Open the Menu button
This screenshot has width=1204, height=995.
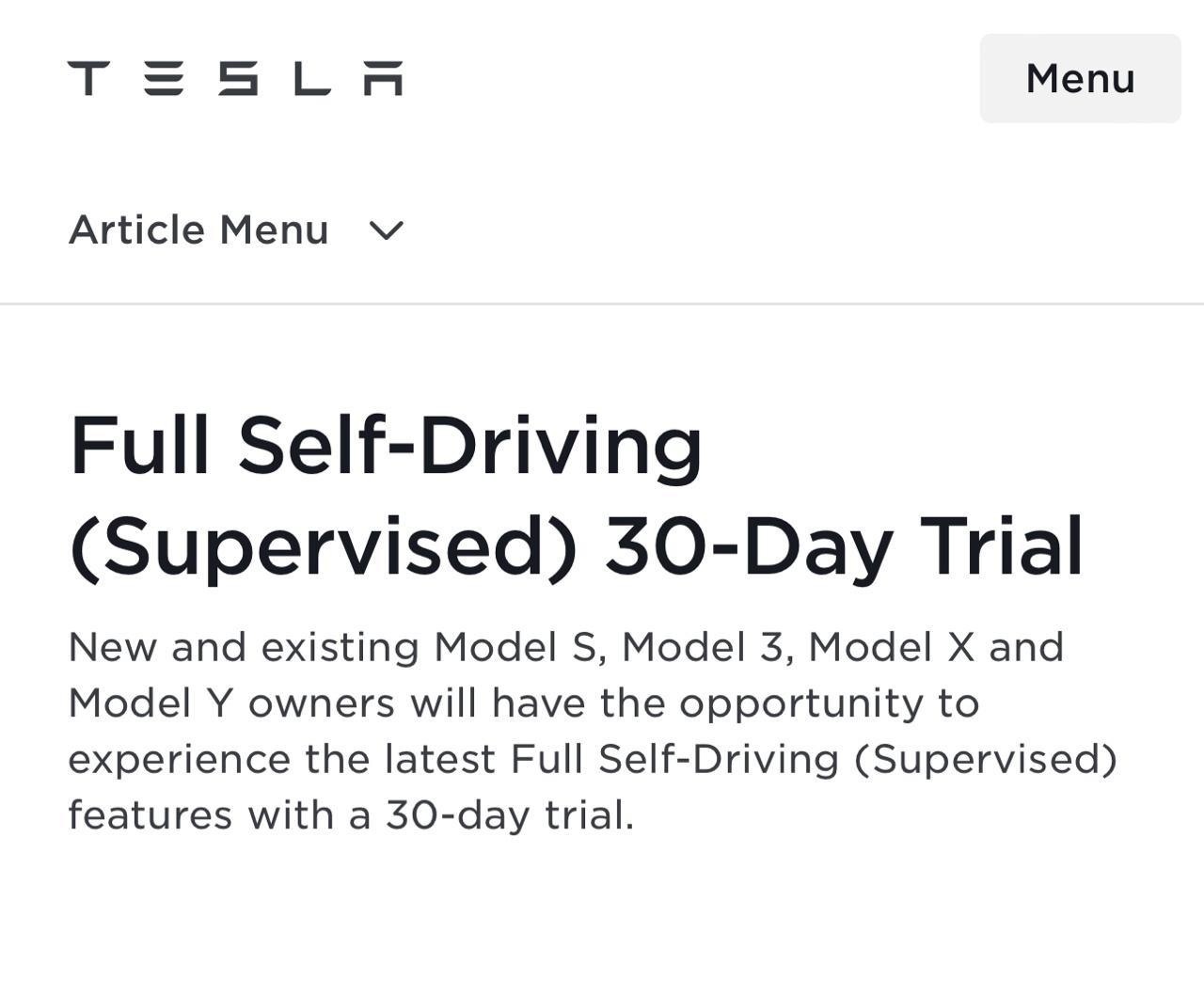[x=1080, y=79]
